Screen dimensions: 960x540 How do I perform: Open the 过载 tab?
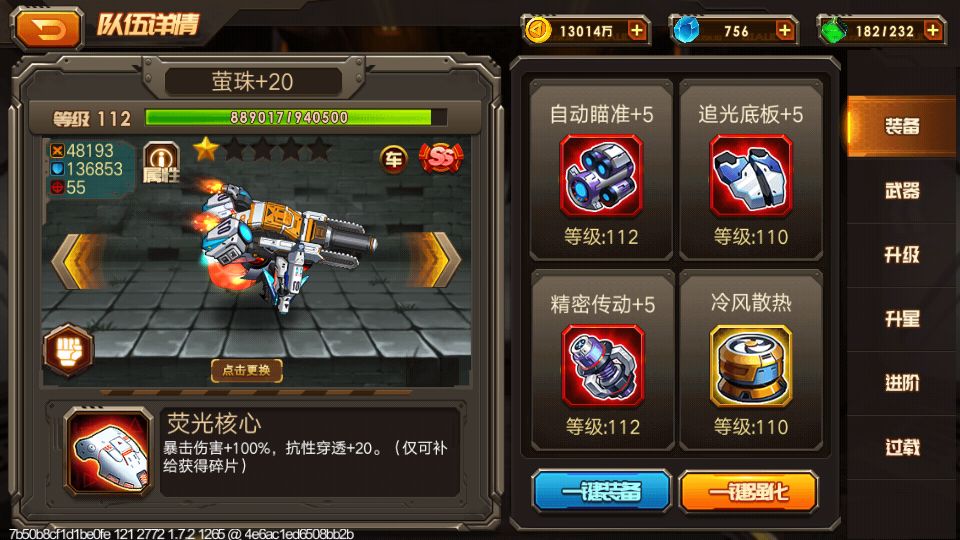click(902, 448)
